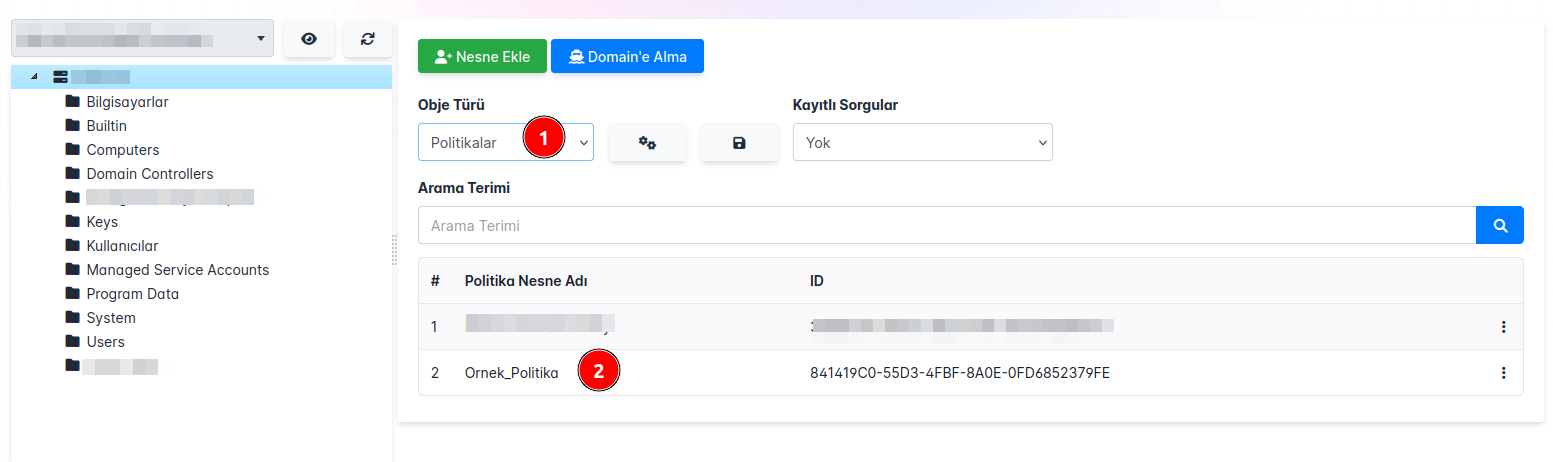The width and height of the screenshot is (1553, 462).
Task: Select Domain Controllers in the tree
Action: [x=150, y=174]
